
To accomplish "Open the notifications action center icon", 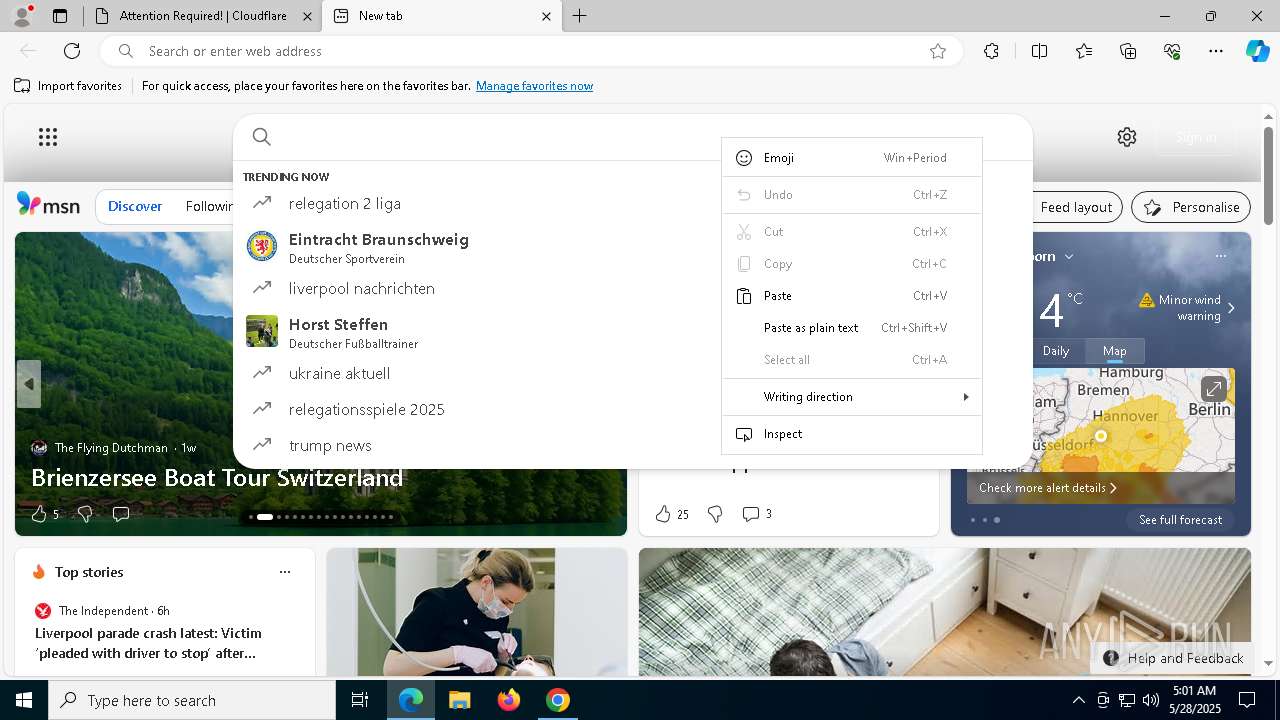I will pyautogui.click(x=1248, y=700).
